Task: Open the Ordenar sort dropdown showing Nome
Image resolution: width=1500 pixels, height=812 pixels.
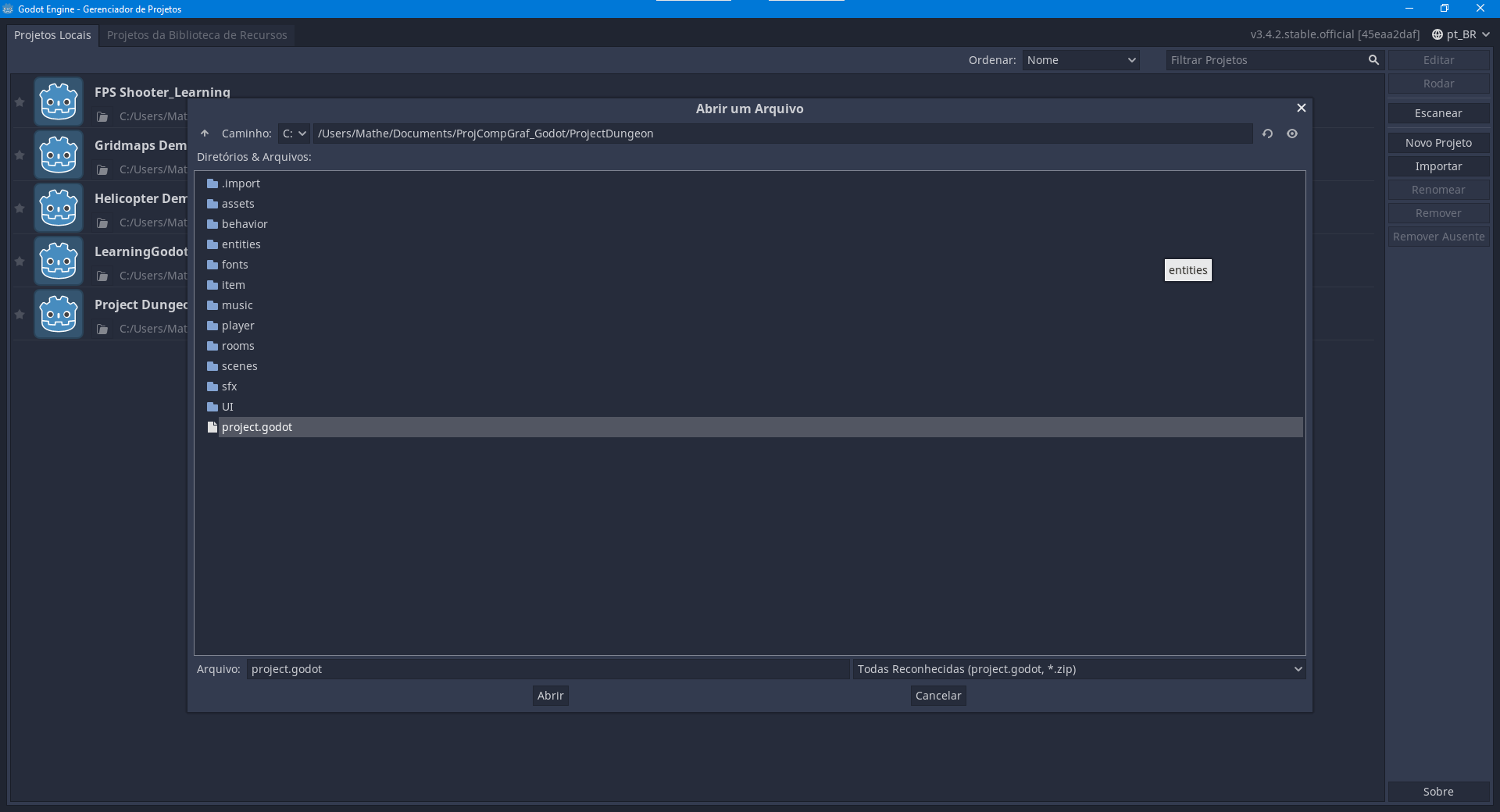Action: point(1081,60)
